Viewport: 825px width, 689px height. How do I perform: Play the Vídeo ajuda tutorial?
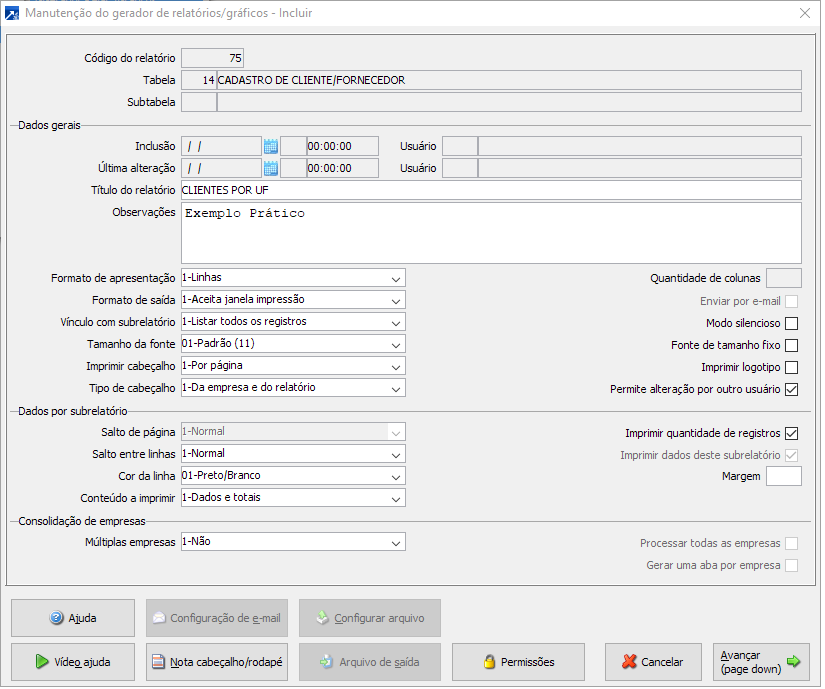tap(72, 661)
